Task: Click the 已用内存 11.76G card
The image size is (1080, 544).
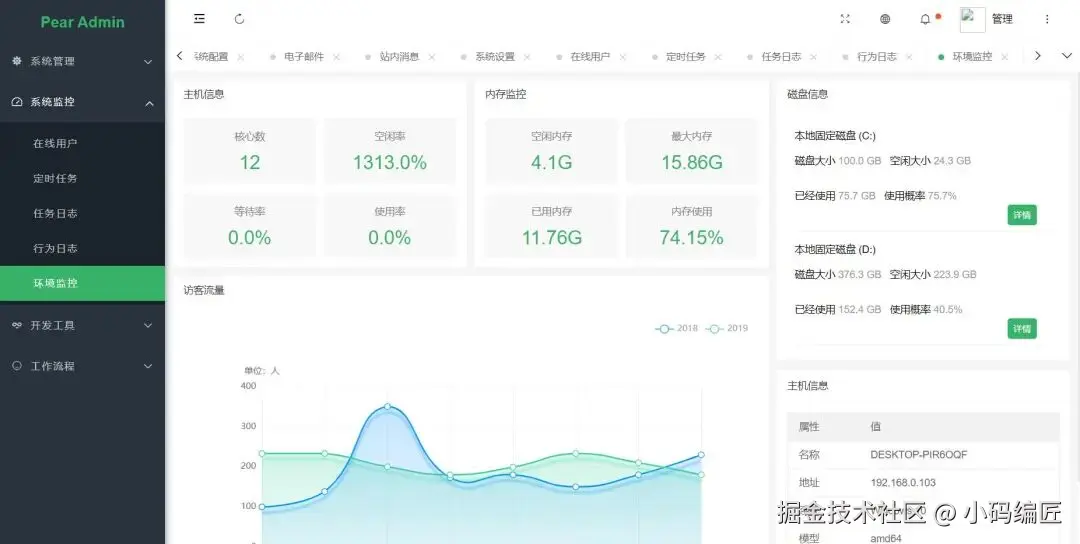Action: [552, 226]
